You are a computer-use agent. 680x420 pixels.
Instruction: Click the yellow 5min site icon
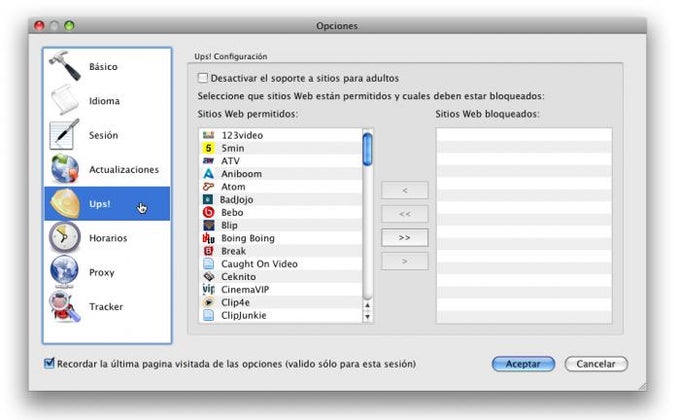(209, 148)
